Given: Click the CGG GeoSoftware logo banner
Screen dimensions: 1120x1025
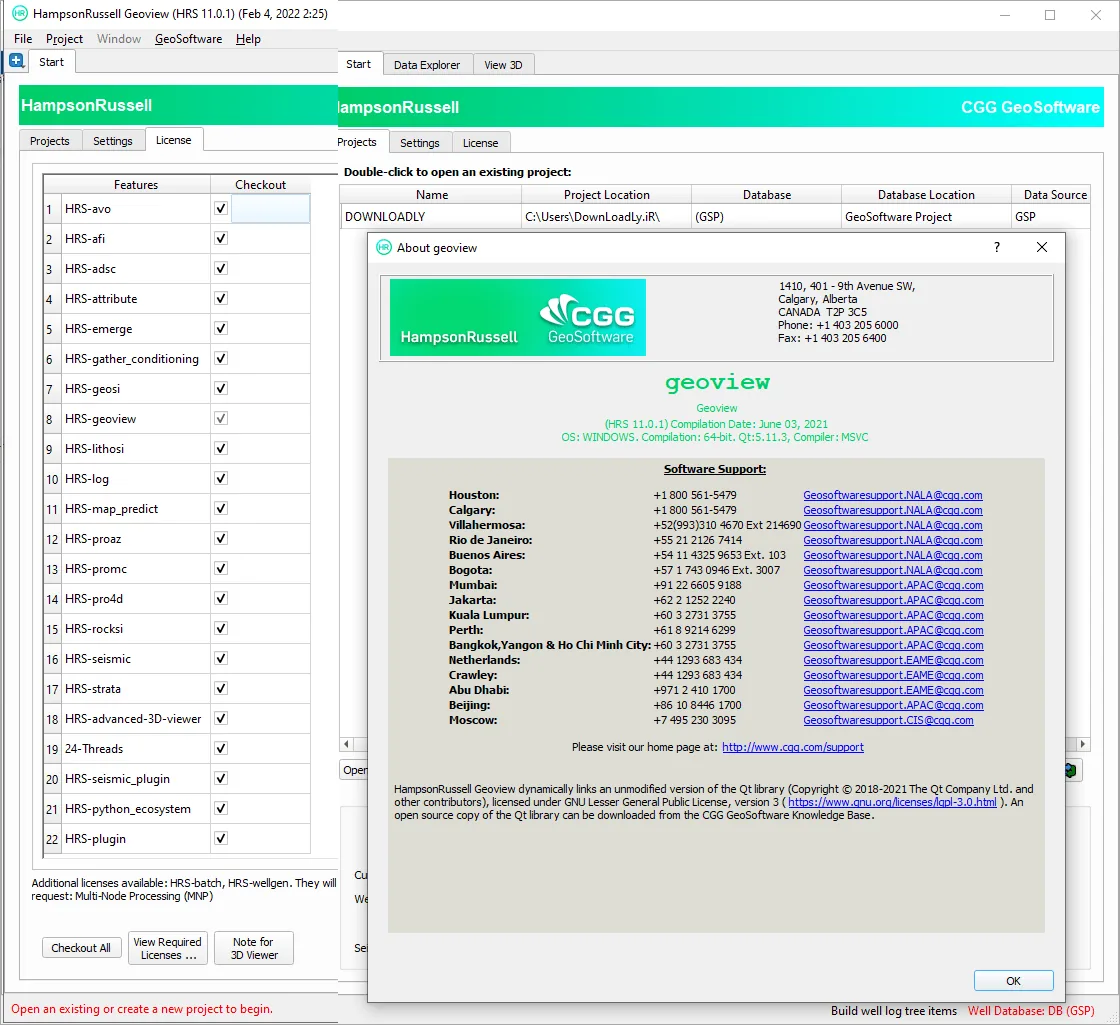Looking at the screenshot, I should pos(518,317).
